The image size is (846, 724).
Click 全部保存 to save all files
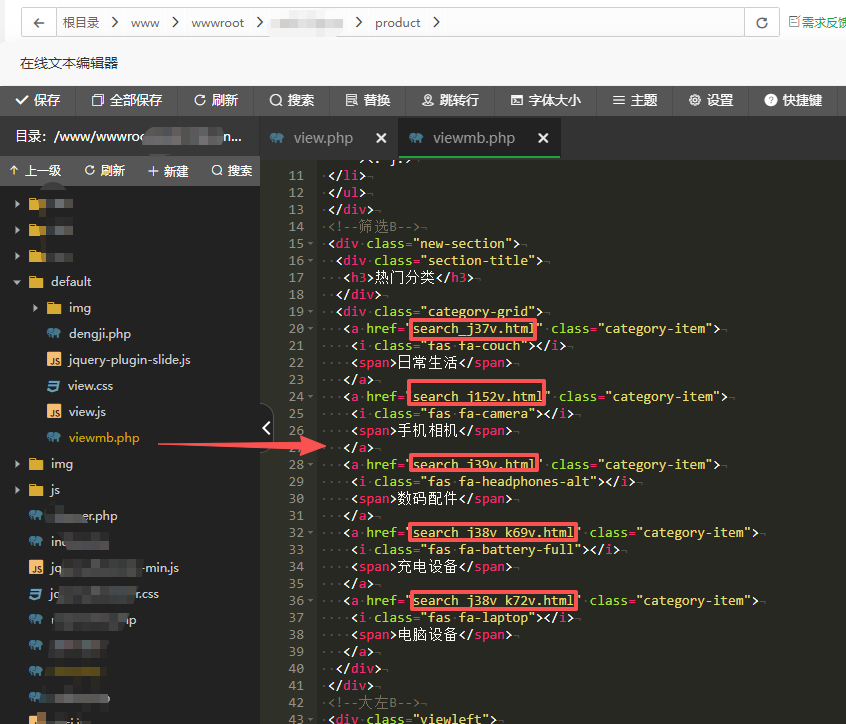127,100
